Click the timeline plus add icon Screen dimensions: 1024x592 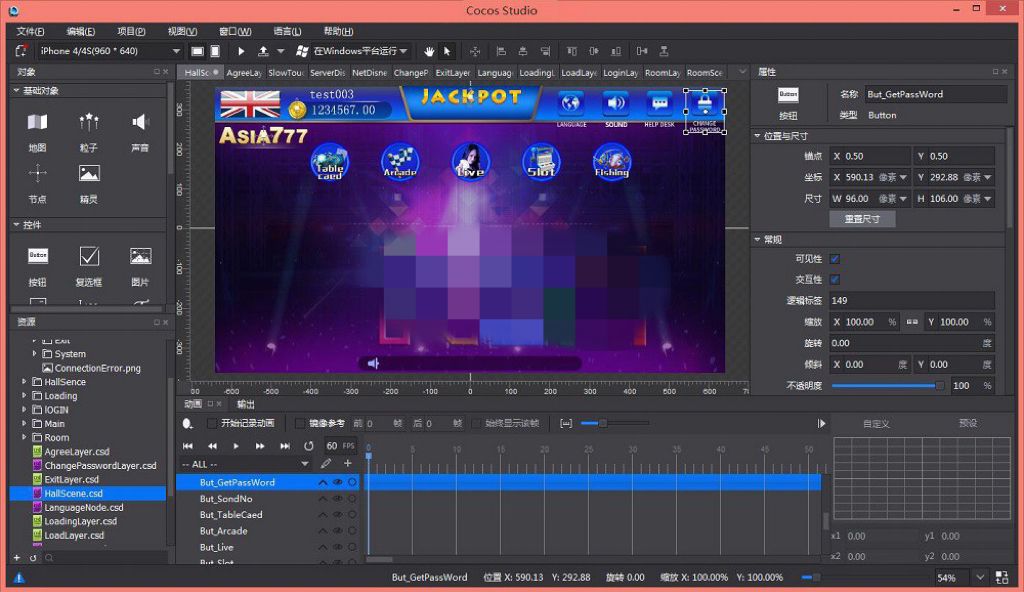point(347,463)
